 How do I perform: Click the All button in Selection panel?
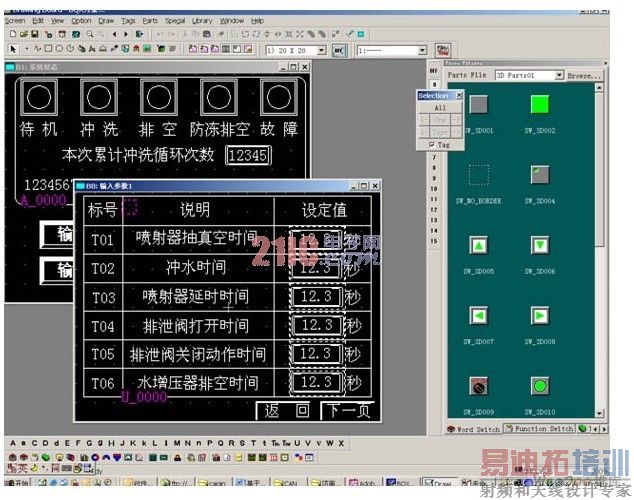[440, 108]
